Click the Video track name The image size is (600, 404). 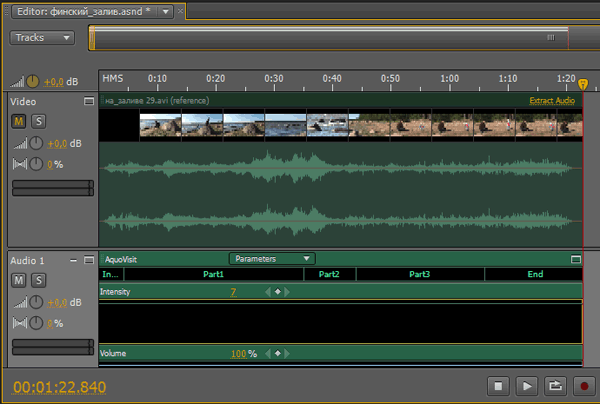[x=23, y=102]
